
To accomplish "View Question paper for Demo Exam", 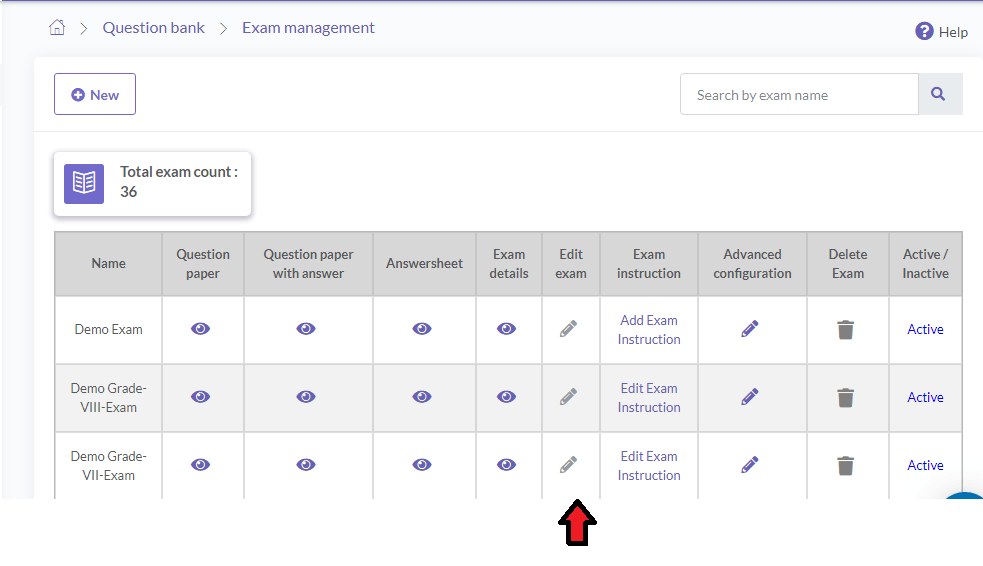I will tap(201, 329).
